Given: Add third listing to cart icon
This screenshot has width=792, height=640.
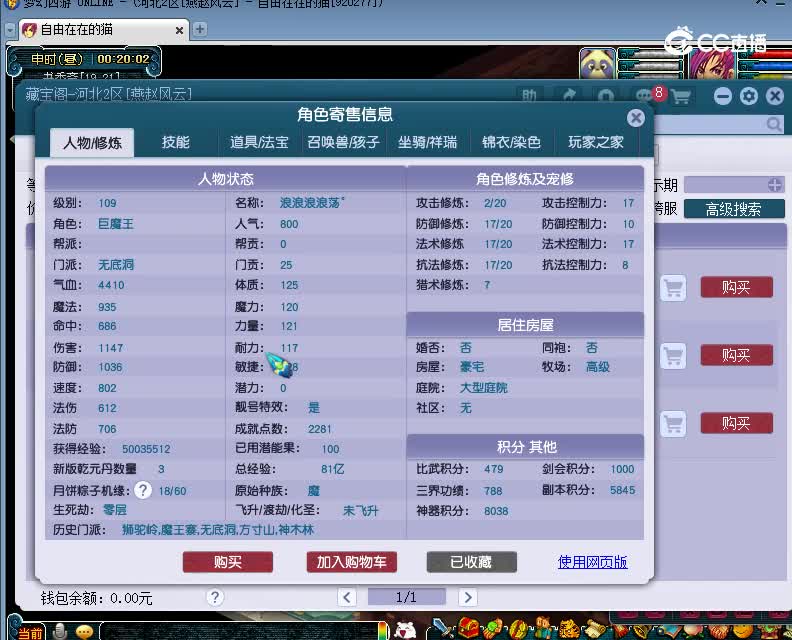Looking at the screenshot, I should click(673, 423).
